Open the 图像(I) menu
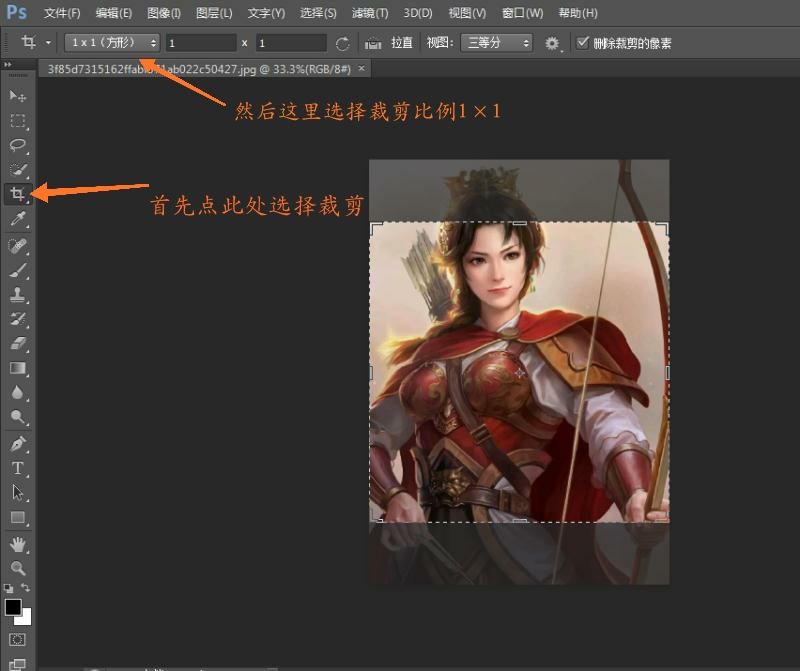This screenshot has width=800, height=671. point(164,13)
